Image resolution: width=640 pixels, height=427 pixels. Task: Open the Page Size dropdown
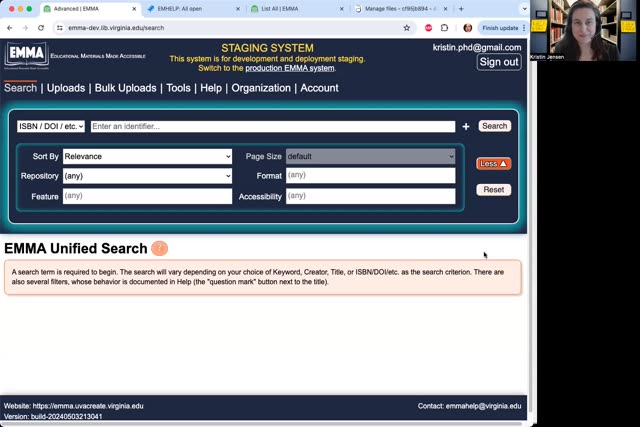click(371, 156)
